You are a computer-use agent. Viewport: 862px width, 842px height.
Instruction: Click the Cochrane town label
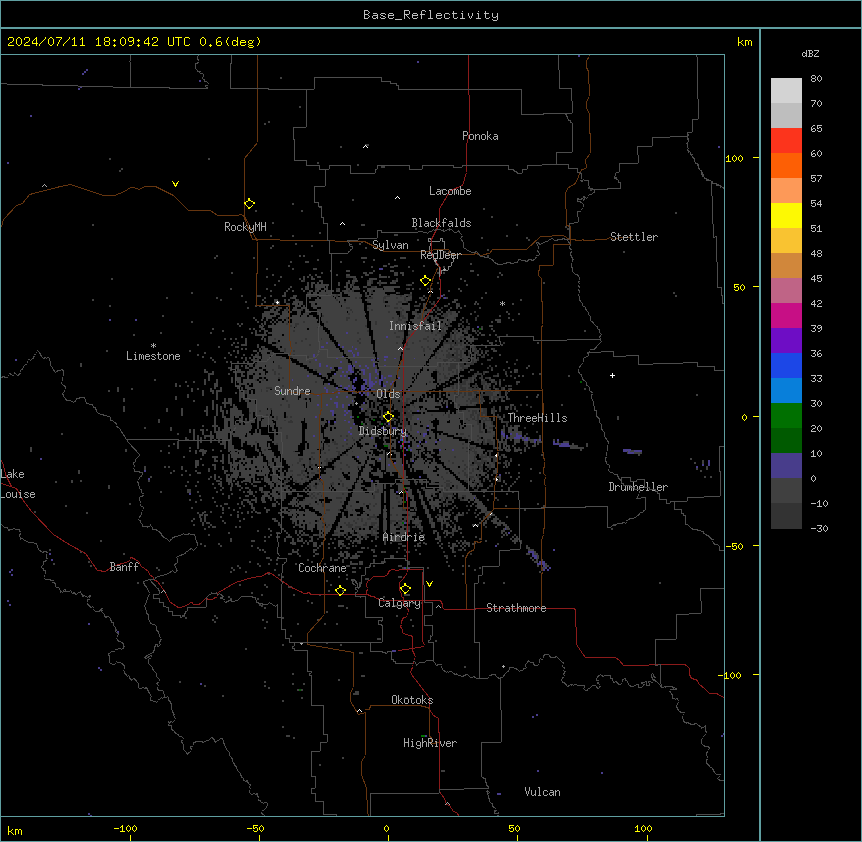322,568
